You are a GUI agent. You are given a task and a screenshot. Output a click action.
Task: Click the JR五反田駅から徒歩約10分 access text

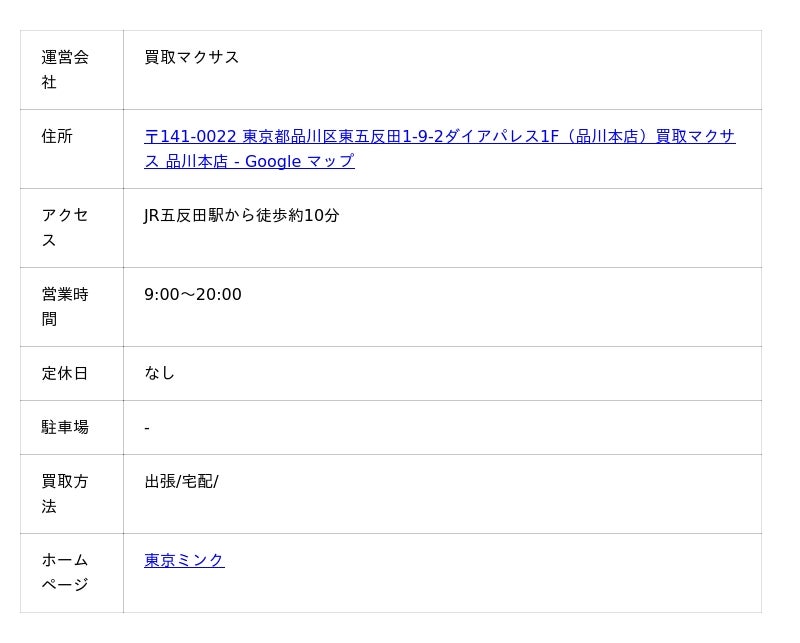point(241,215)
